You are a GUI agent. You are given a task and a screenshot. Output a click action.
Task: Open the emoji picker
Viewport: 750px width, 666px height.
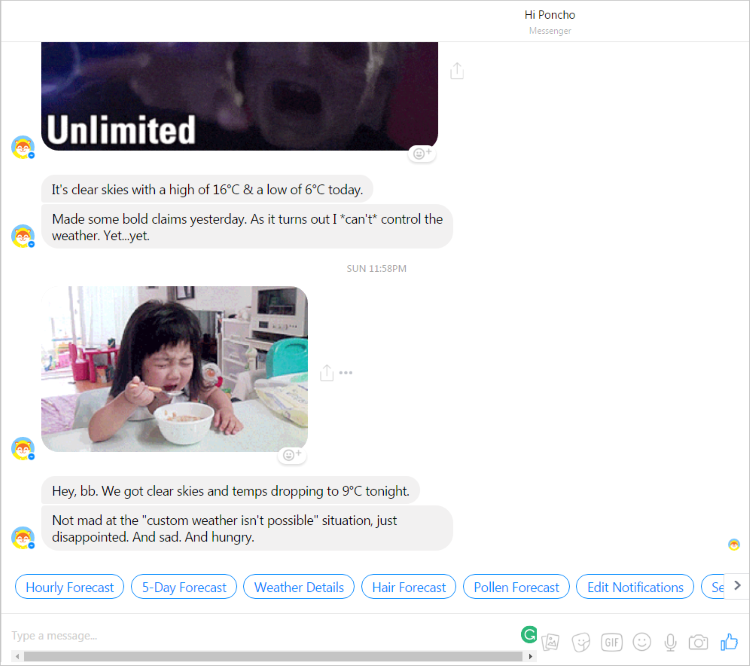[x=641, y=642]
